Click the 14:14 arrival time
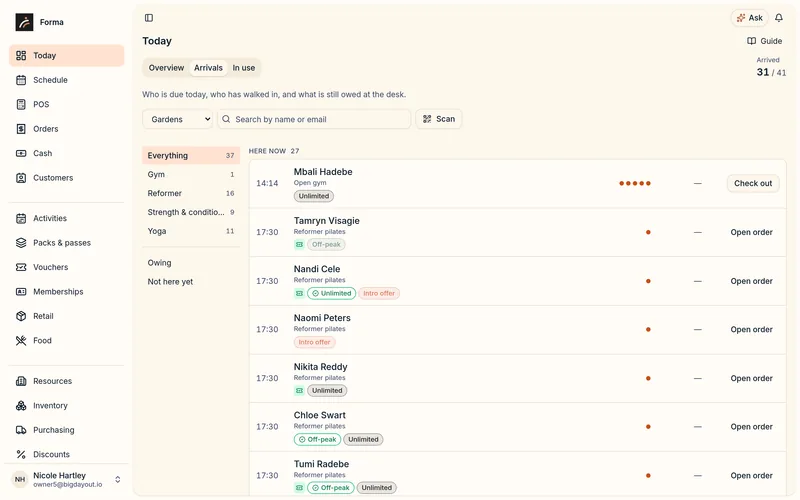 267,183
